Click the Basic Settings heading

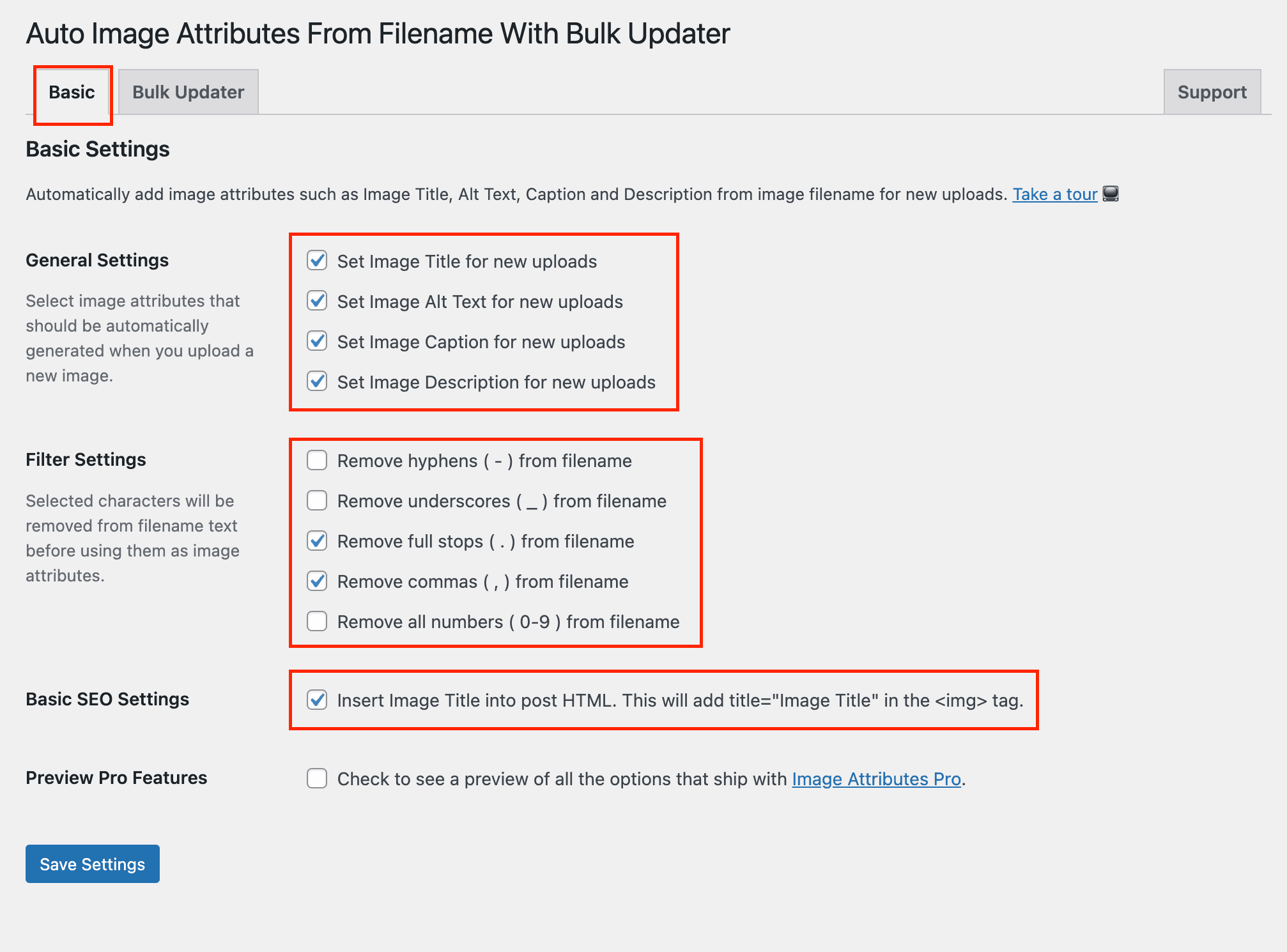coord(98,149)
